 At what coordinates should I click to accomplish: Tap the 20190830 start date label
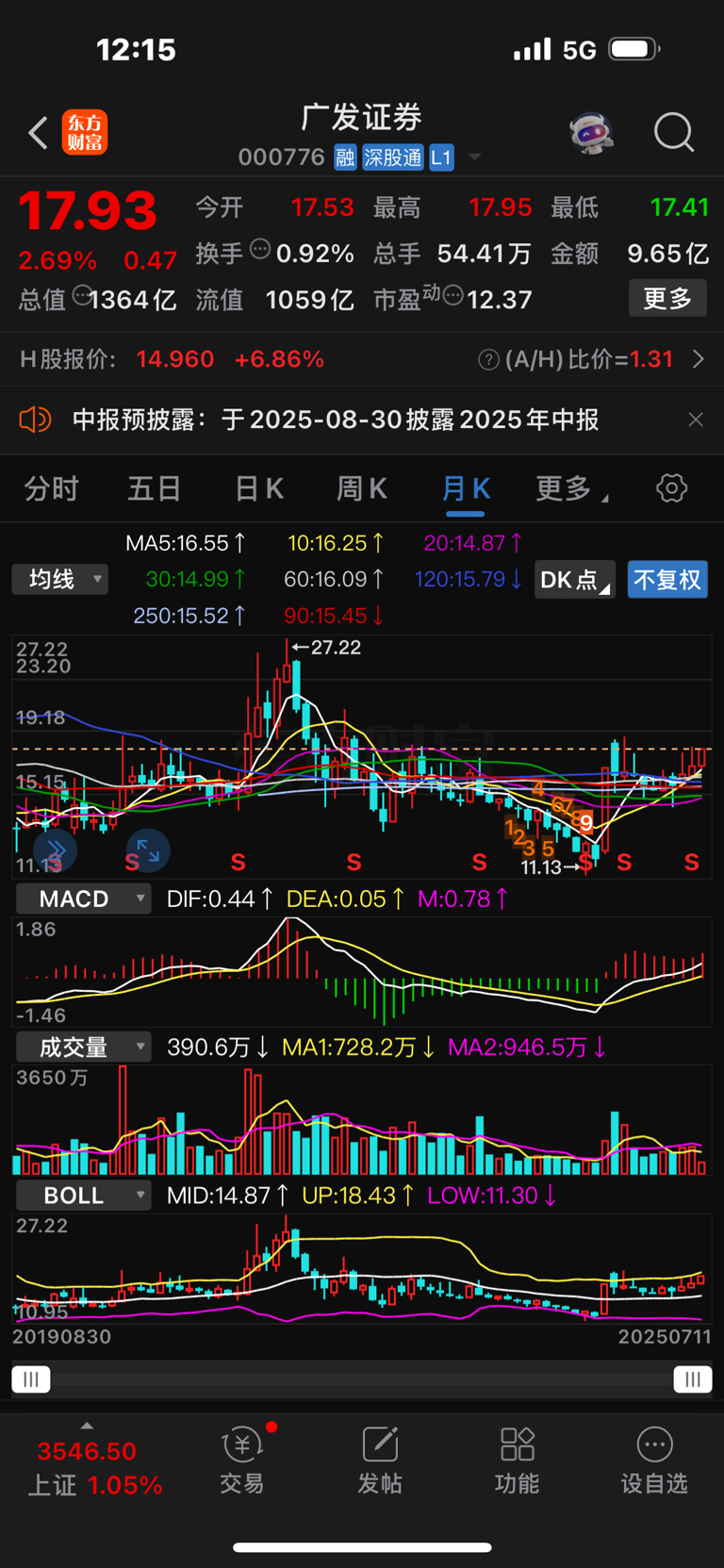[61, 1337]
